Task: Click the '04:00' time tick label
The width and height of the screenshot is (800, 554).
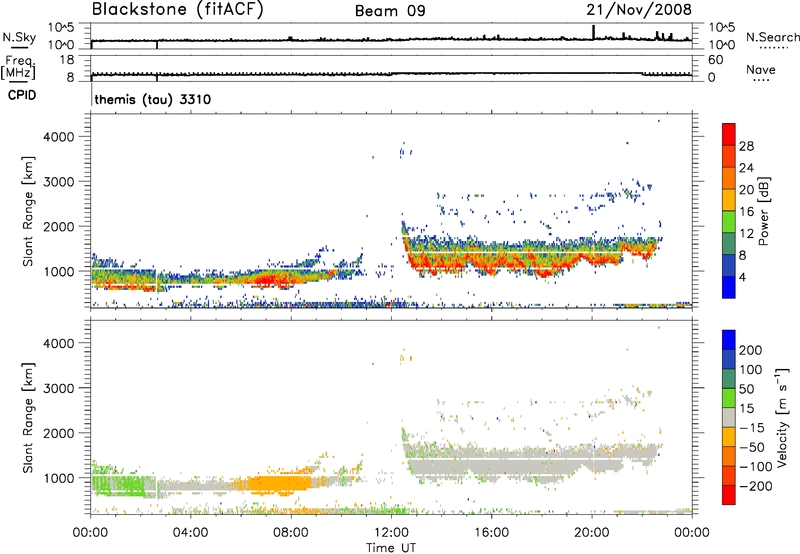Action: (x=190, y=533)
